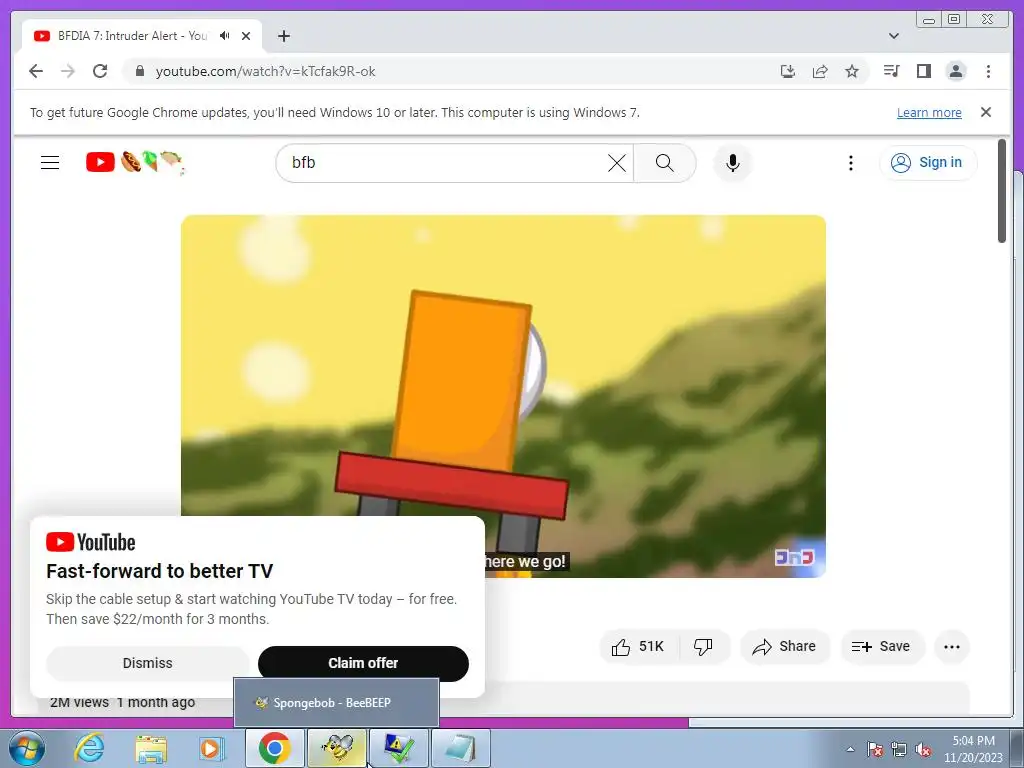Image resolution: width=1024 pixels, height=768 pixels.
Task: Reload the YouTube page
Action: pyautogui.click(x=100, y=71)
